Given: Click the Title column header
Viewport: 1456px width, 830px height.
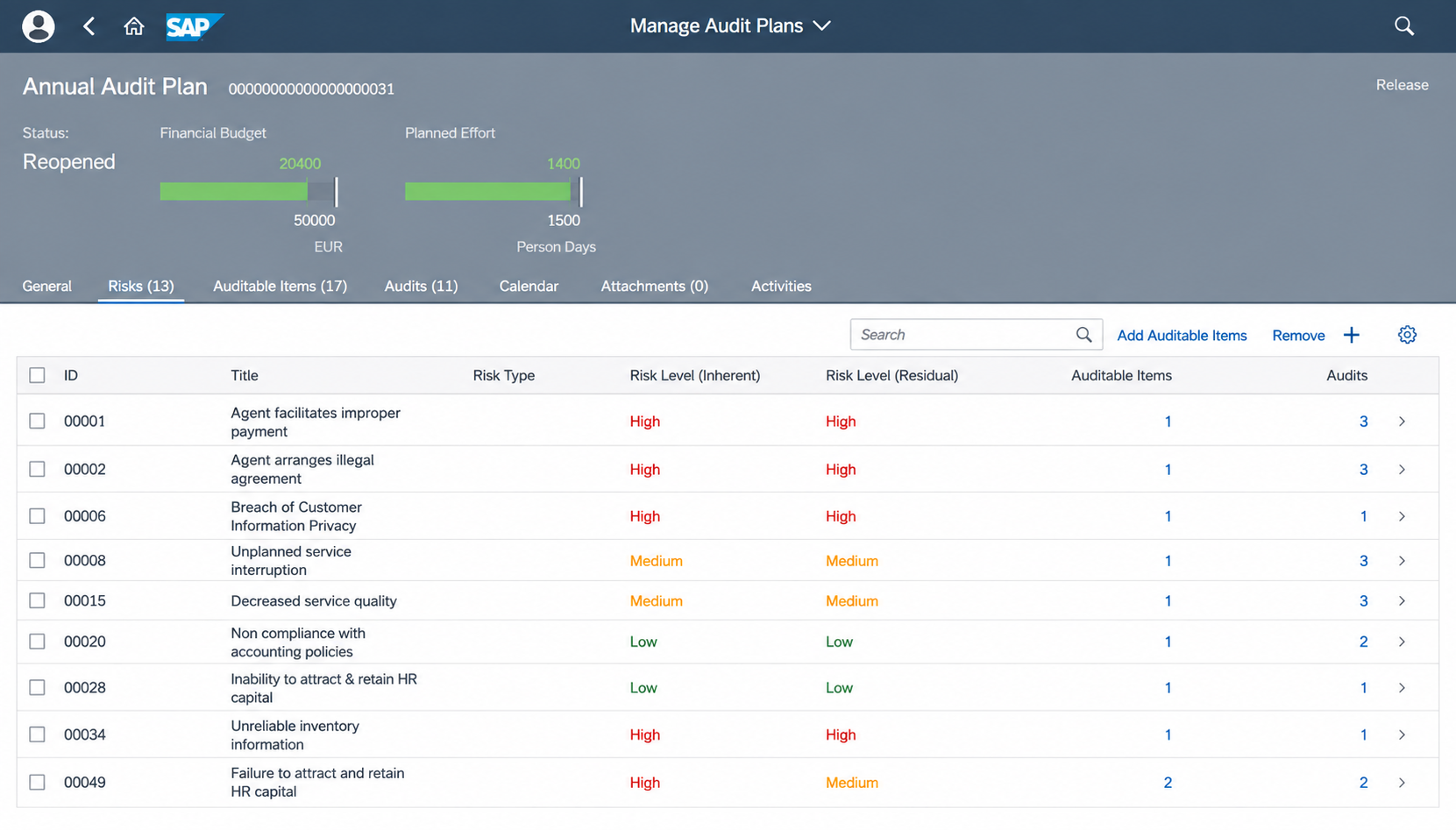Looking at the screenshot, I should point(245,375).
